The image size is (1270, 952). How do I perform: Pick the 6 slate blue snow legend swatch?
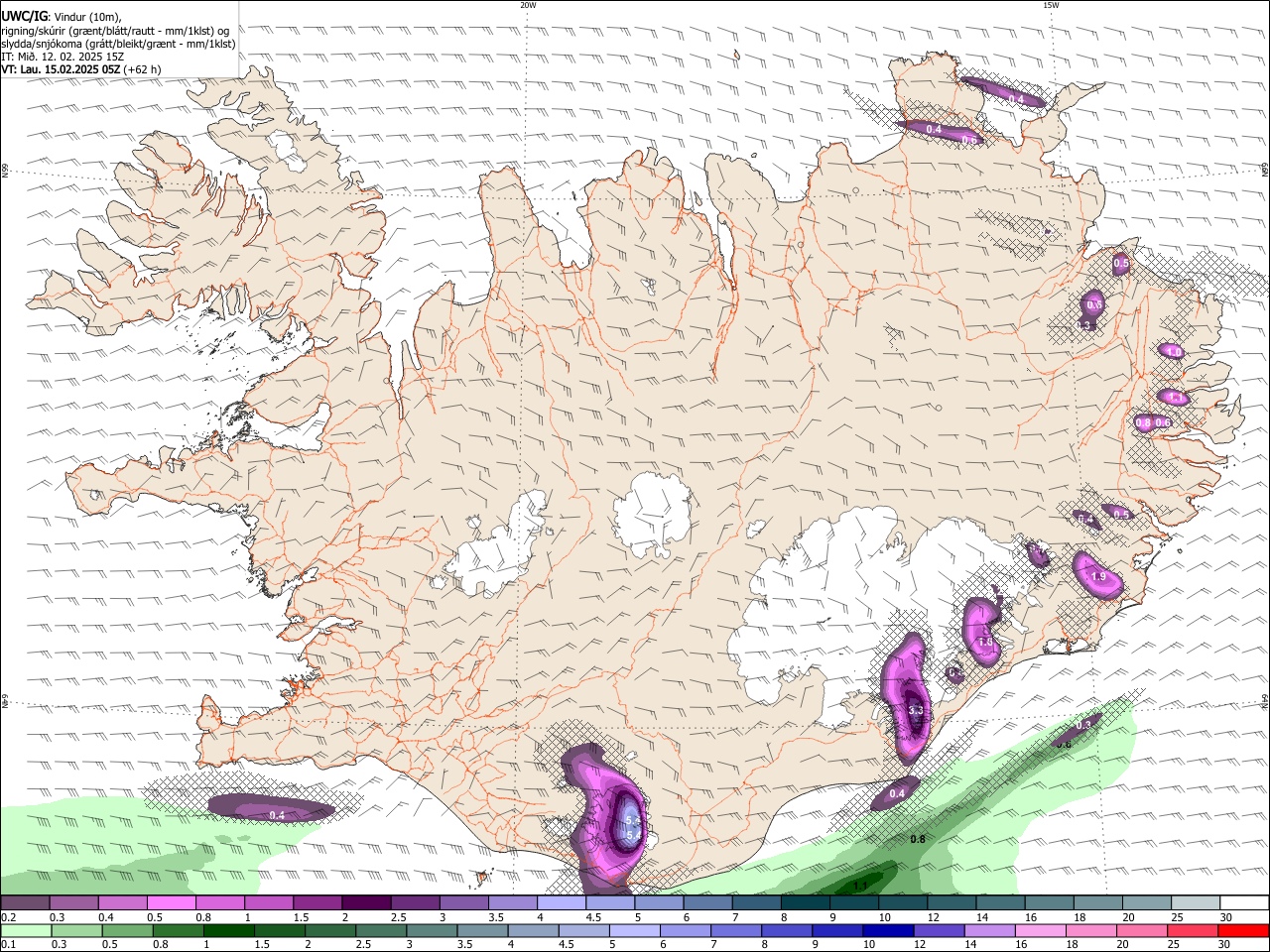tap(706, 902)
